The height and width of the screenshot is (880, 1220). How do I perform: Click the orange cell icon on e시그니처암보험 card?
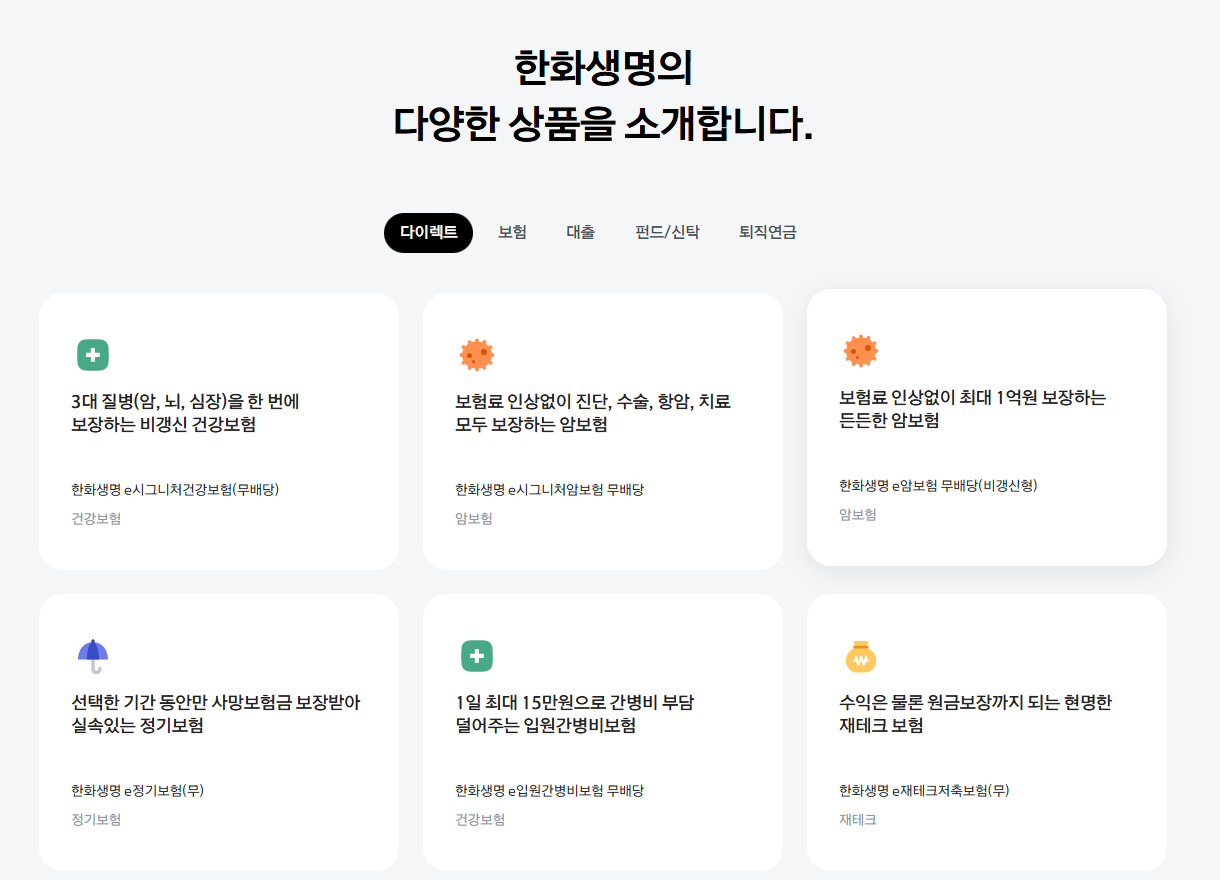[477, 355]
